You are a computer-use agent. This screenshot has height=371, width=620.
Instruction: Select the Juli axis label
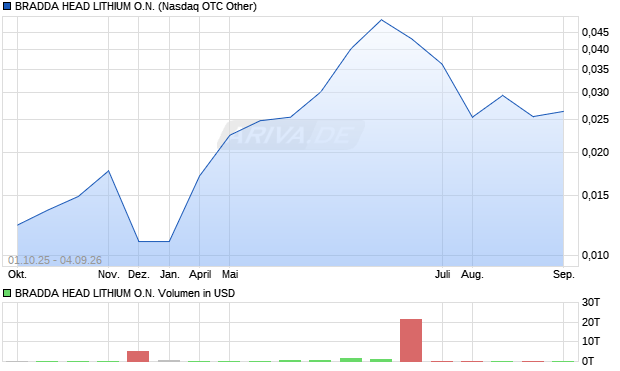pyautogui.click(x=442, y=274)
